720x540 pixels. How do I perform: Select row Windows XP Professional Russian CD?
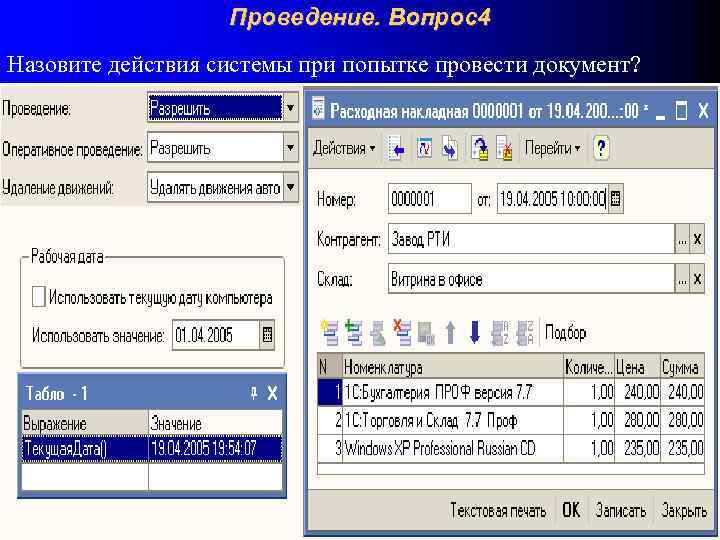click(511, 448)
